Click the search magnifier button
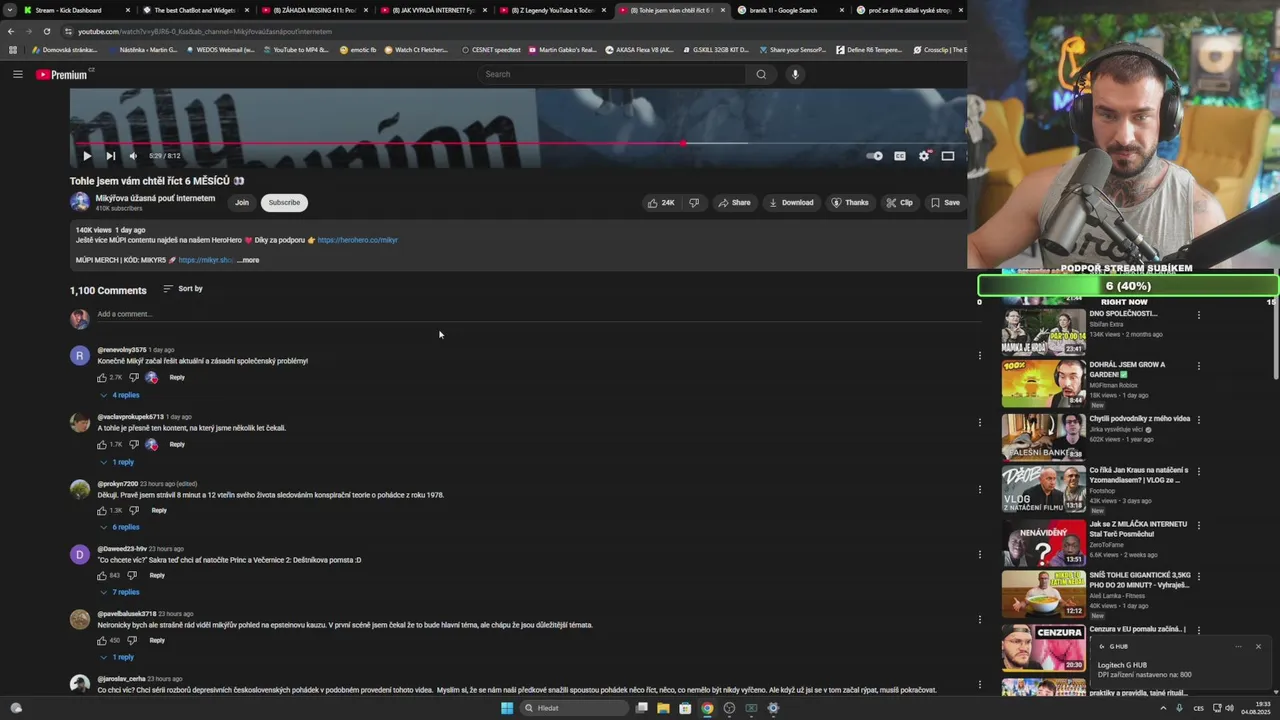Image resolution: width=1280 pixels, height=720 pixels. point(761,74)
